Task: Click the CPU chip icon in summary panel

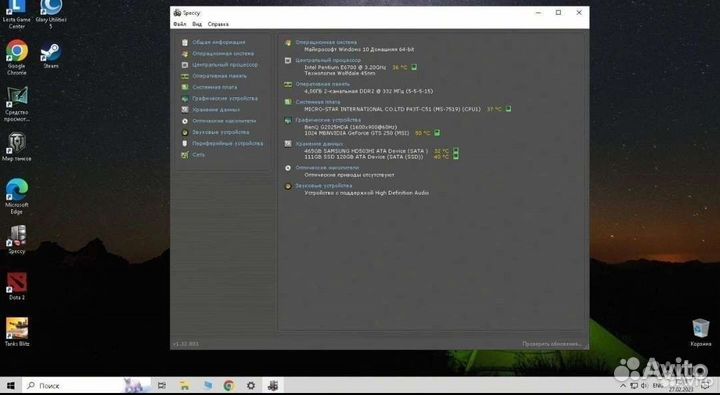Action: [x=288, y=60]
